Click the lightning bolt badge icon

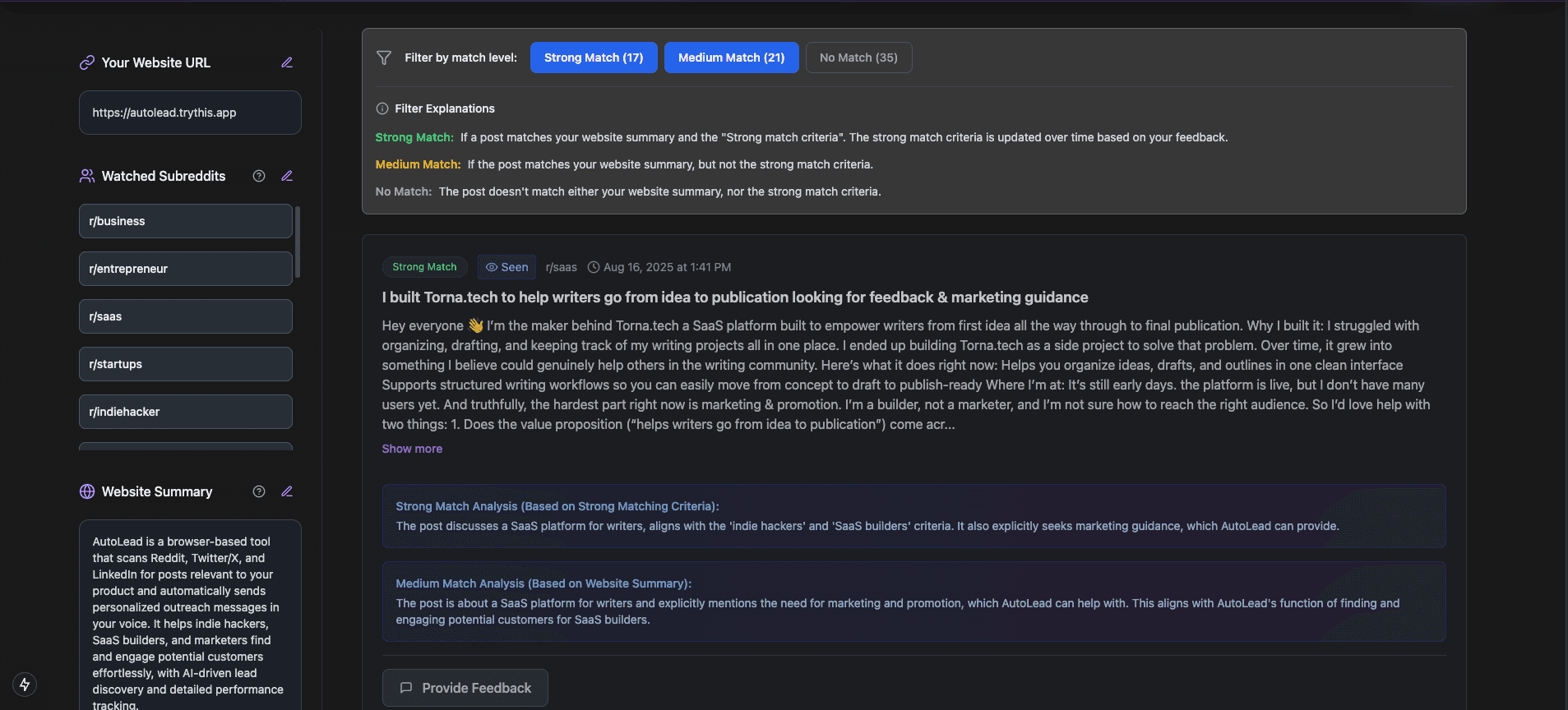click(25, 685)
